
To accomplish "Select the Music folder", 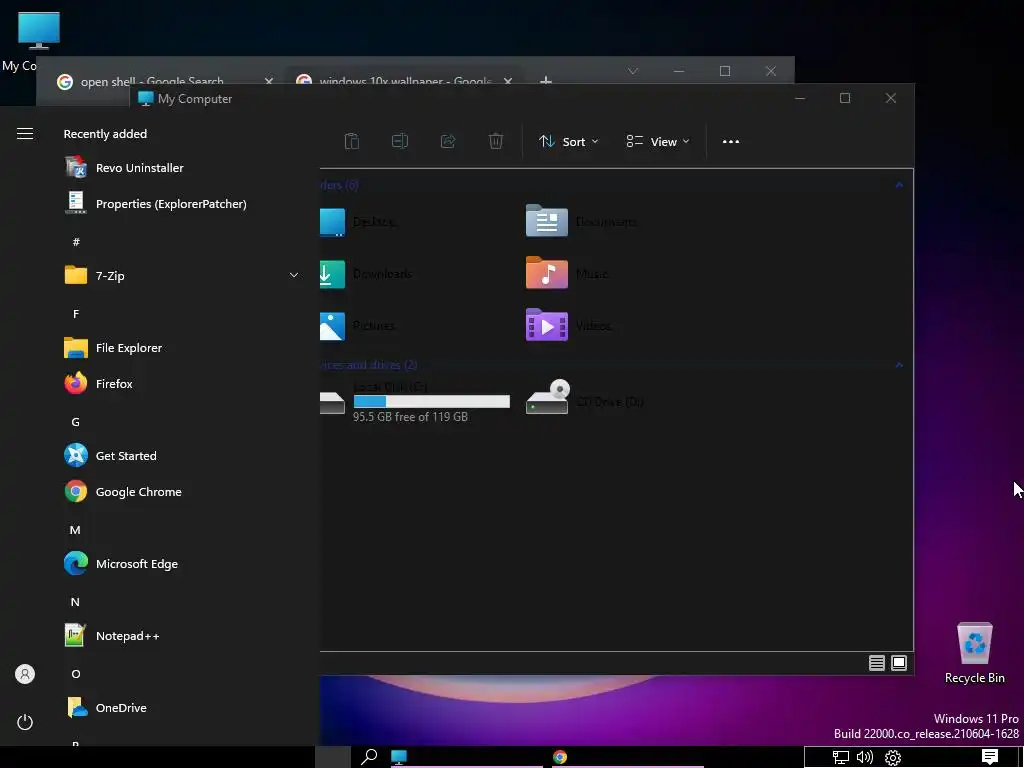I will 567,273.
